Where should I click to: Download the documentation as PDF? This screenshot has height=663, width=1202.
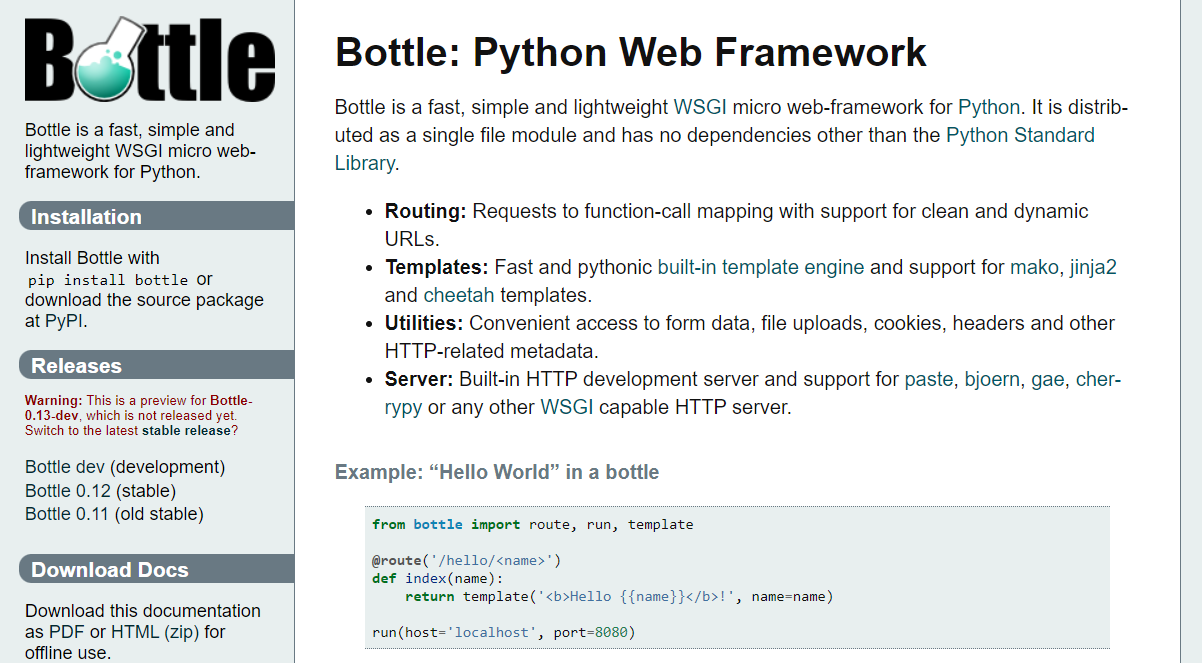click(x=66, y=632)
